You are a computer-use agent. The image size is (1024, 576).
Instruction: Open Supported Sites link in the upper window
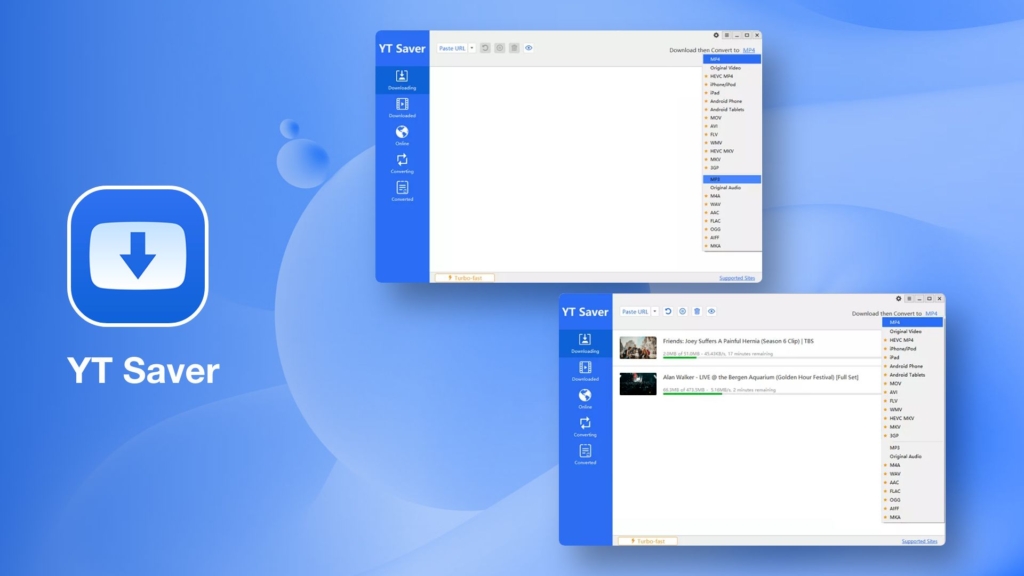coord(737,278)
